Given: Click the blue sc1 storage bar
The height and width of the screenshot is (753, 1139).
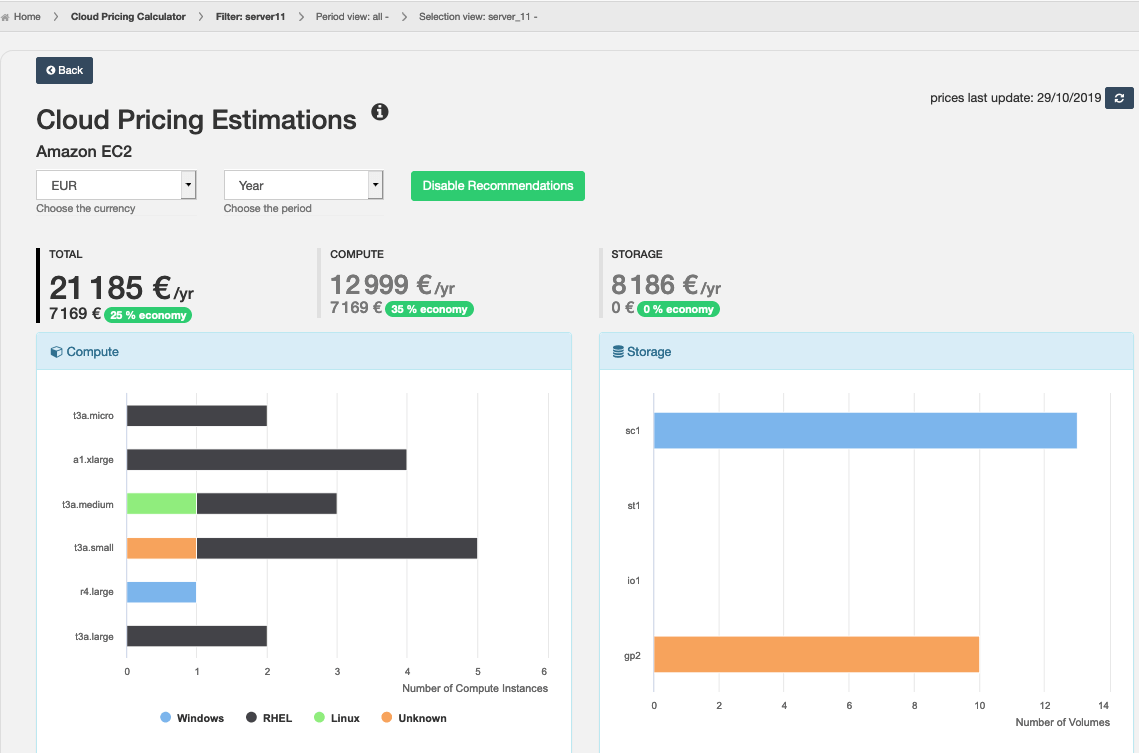Looking at the screenshot, I should pyautogui.click(x=865, y=431).
